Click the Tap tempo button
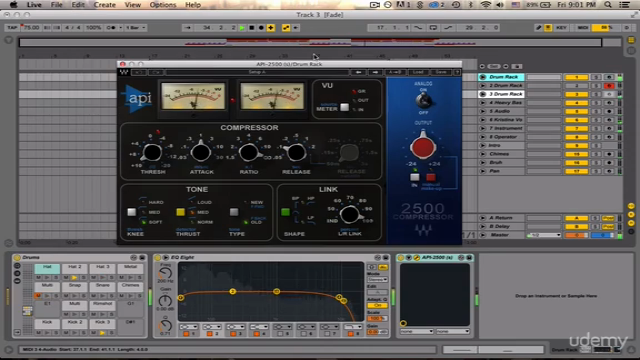Screen dimensions: 640x360 [12, 28]
